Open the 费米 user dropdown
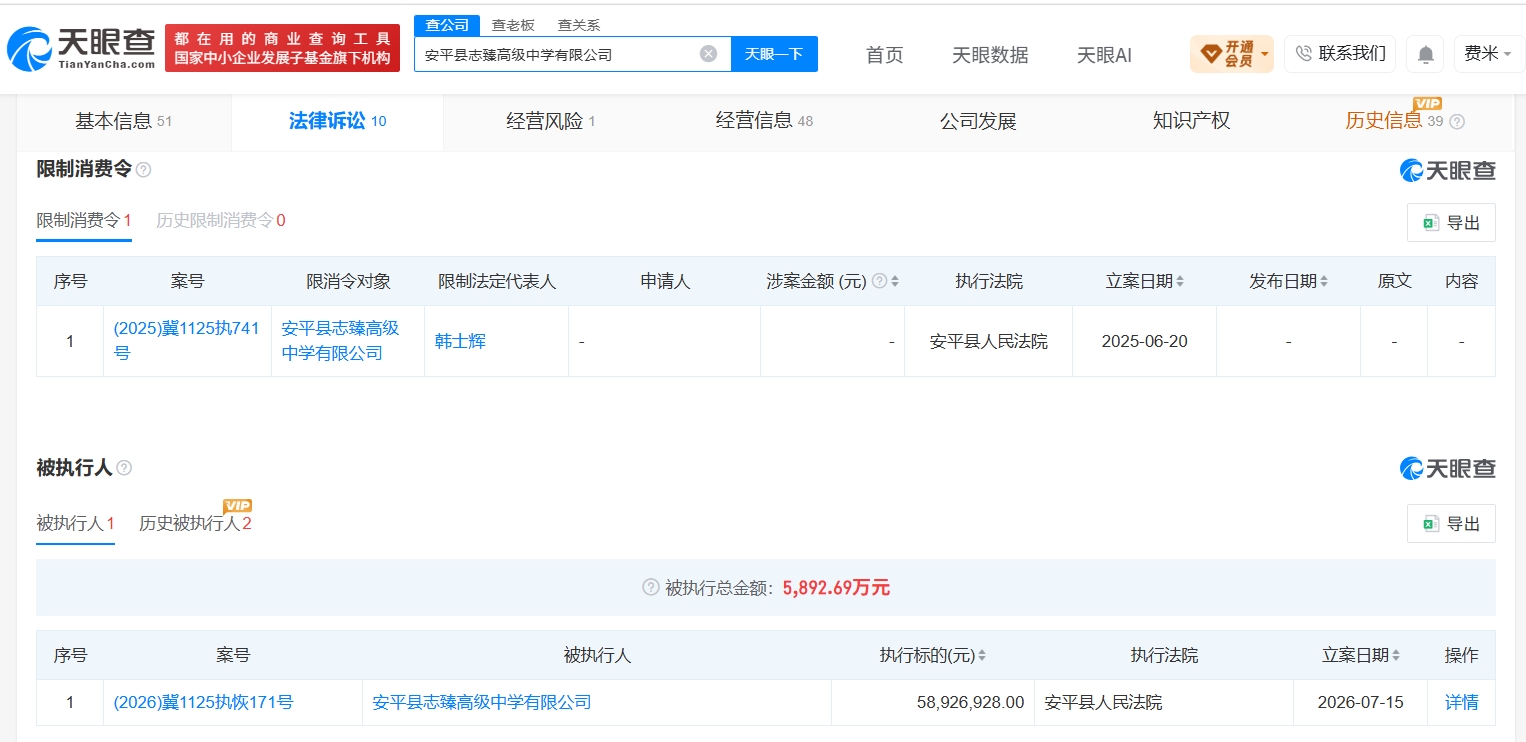This screenshot has height=742, width=1526. click(1489, 54)
